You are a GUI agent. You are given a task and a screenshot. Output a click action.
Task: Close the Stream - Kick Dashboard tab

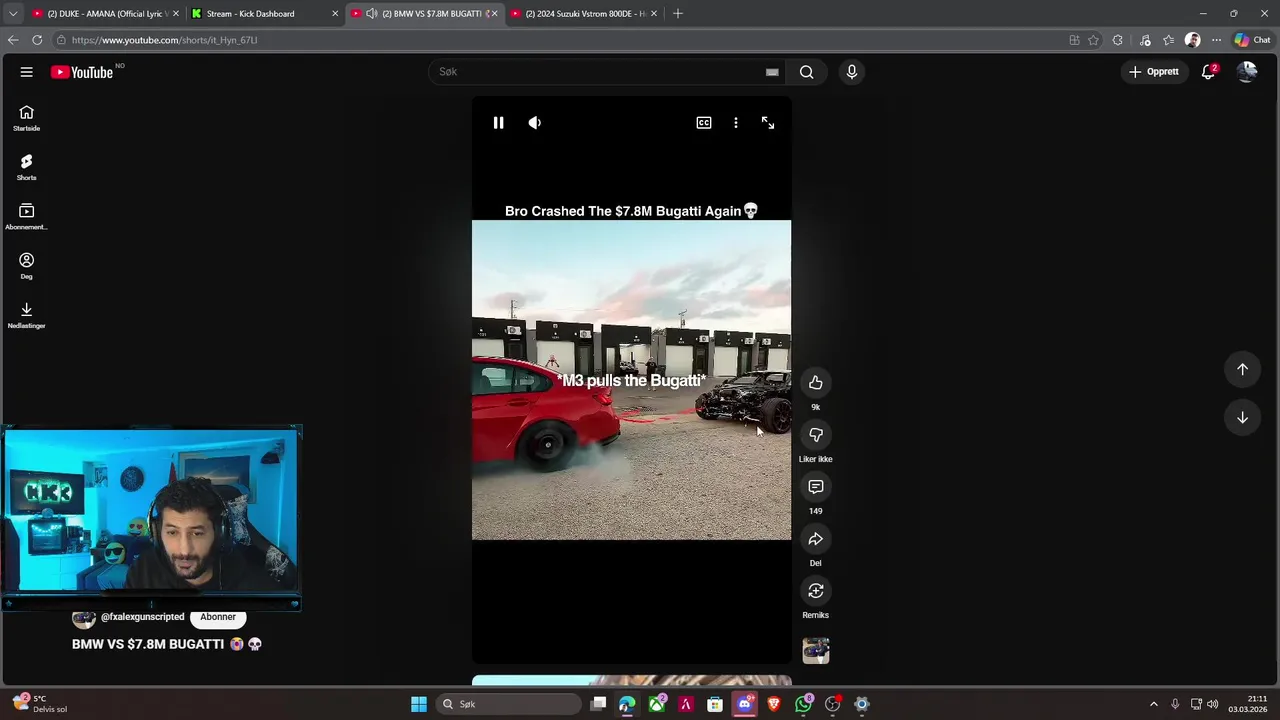click(x=335, y=14)
